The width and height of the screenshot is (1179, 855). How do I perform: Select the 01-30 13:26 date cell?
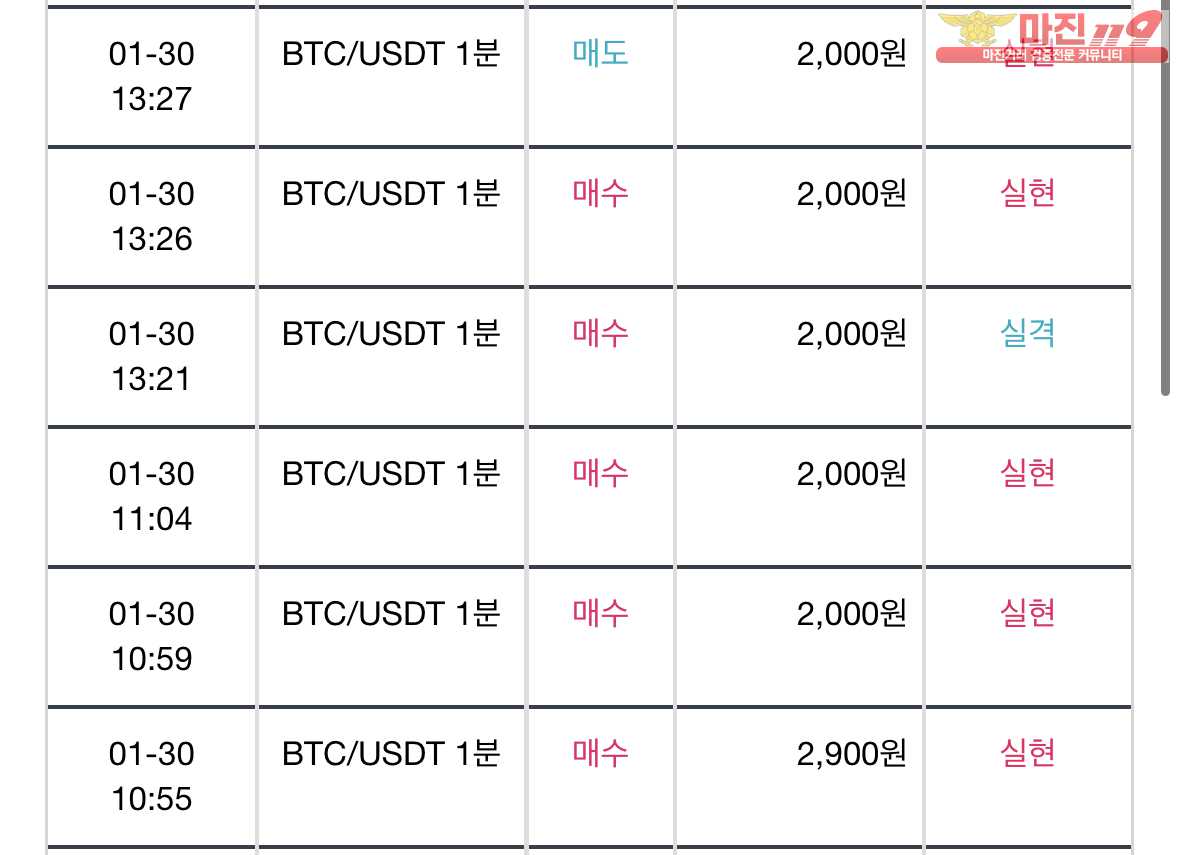tap(152, 216)
